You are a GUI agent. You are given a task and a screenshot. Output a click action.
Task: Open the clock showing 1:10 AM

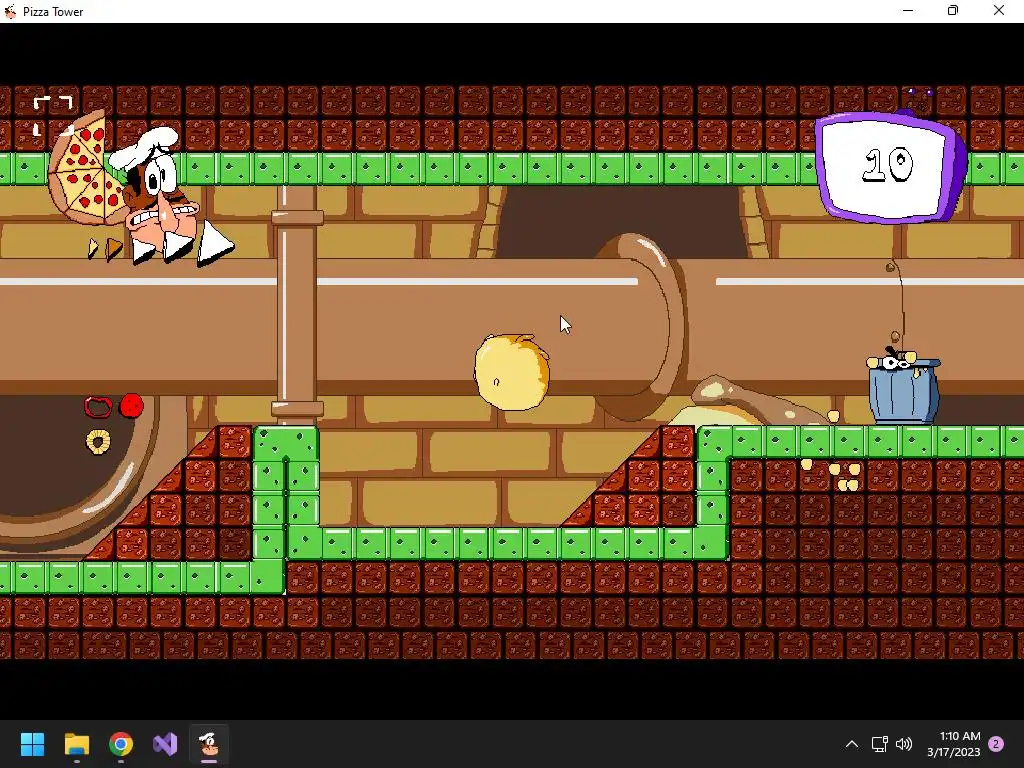coord(953,744)
